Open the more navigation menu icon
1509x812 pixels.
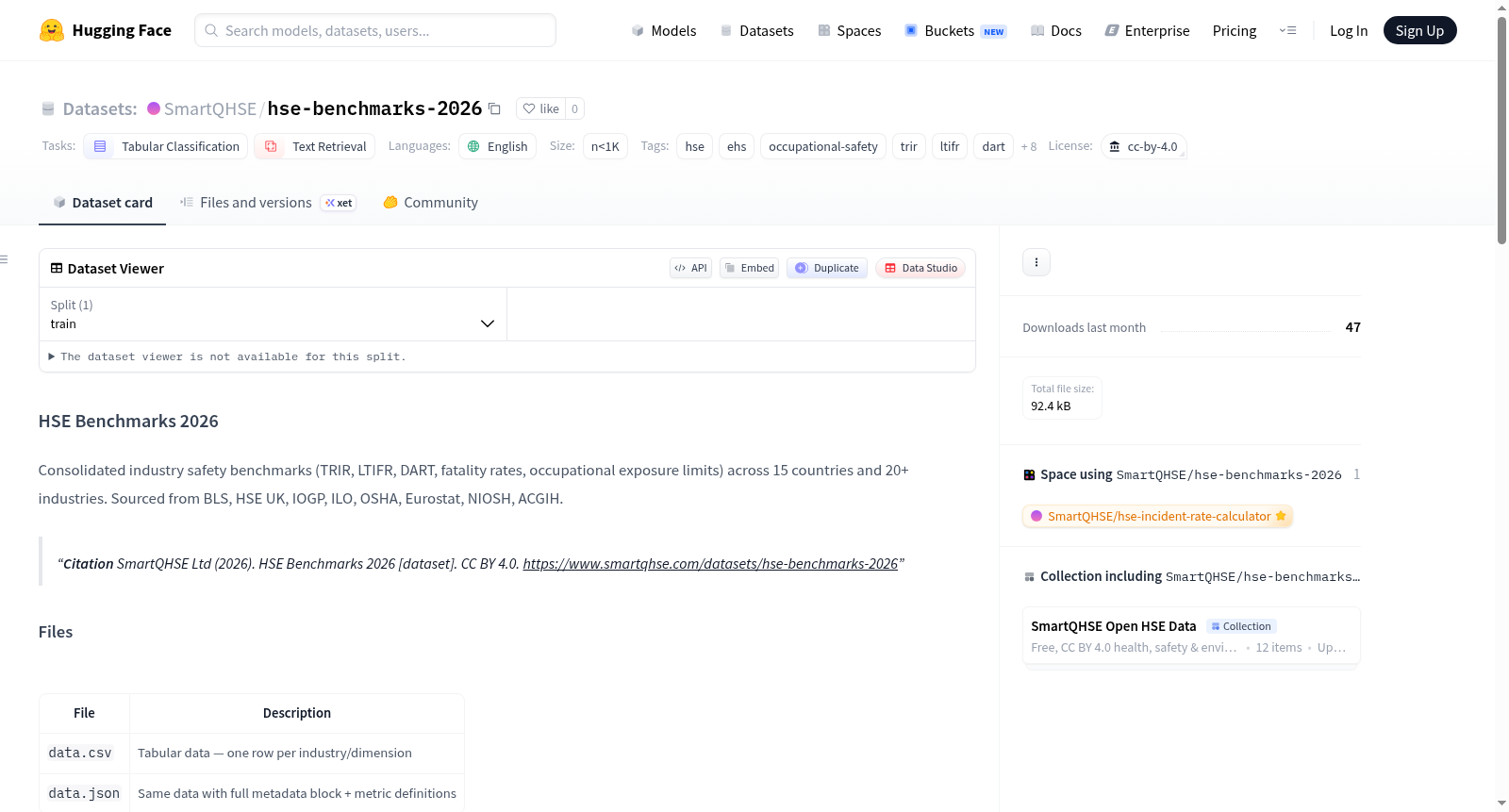(1287, 30)
